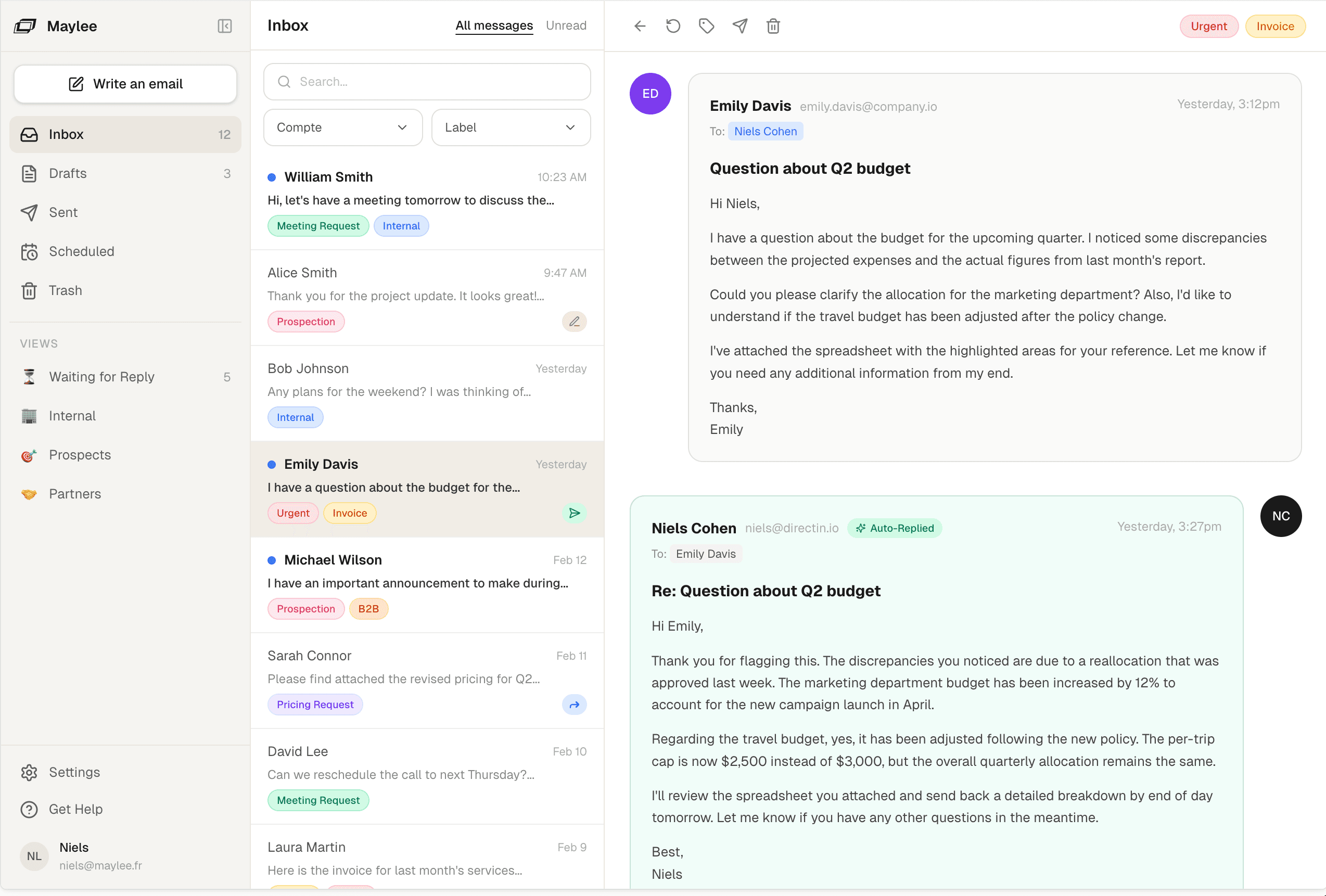Click Write an email button
The image size is (1326, 896).
click(x=125, y=84)
